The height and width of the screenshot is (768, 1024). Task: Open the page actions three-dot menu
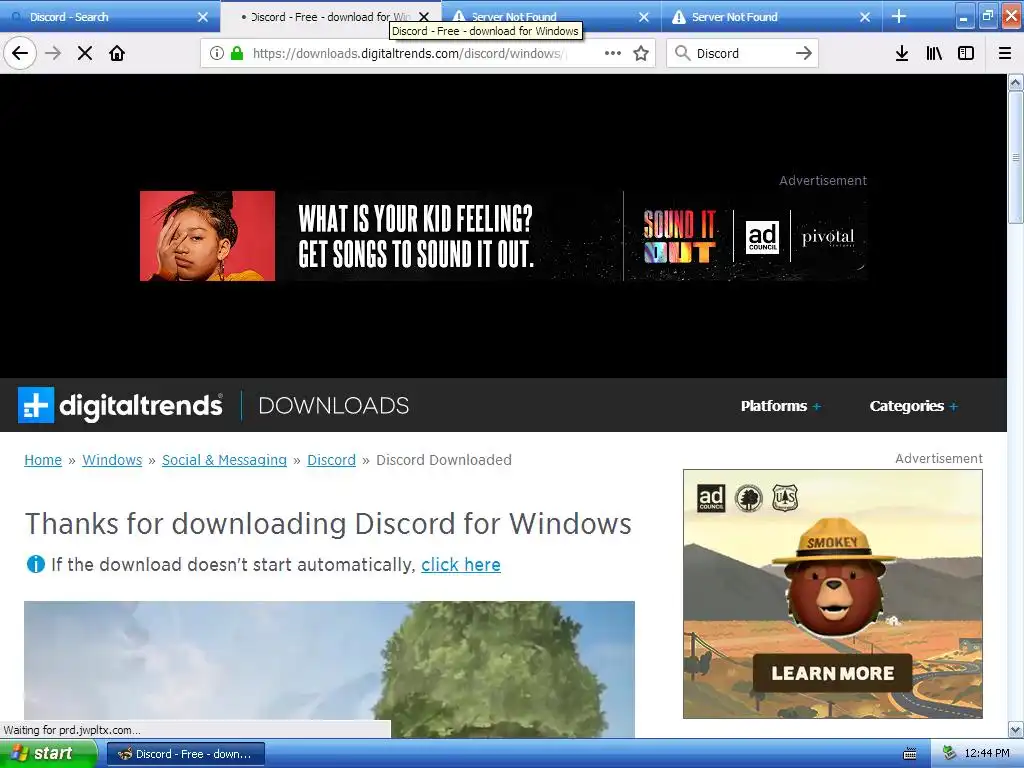click(613, 53)
